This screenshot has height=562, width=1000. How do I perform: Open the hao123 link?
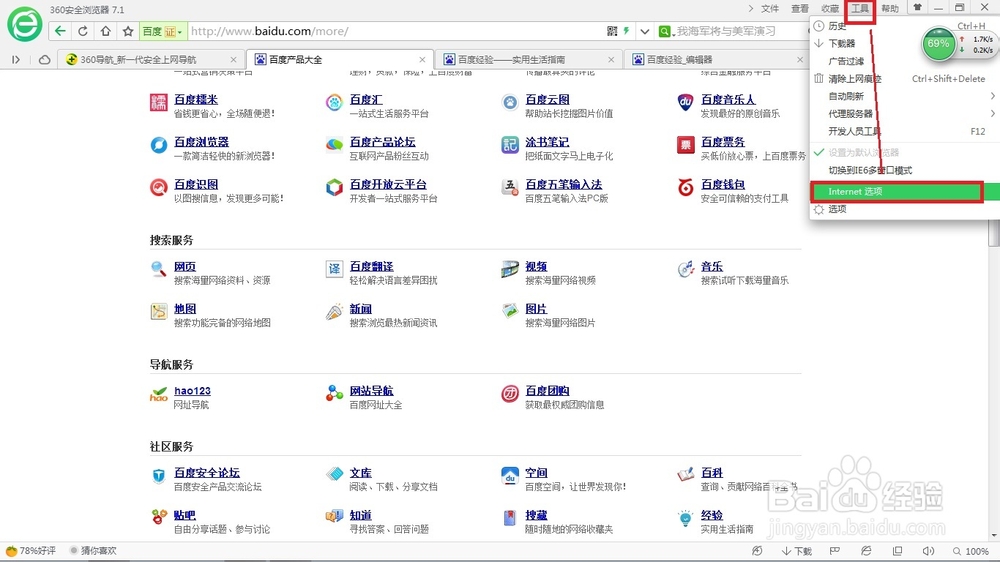[192, 391]
